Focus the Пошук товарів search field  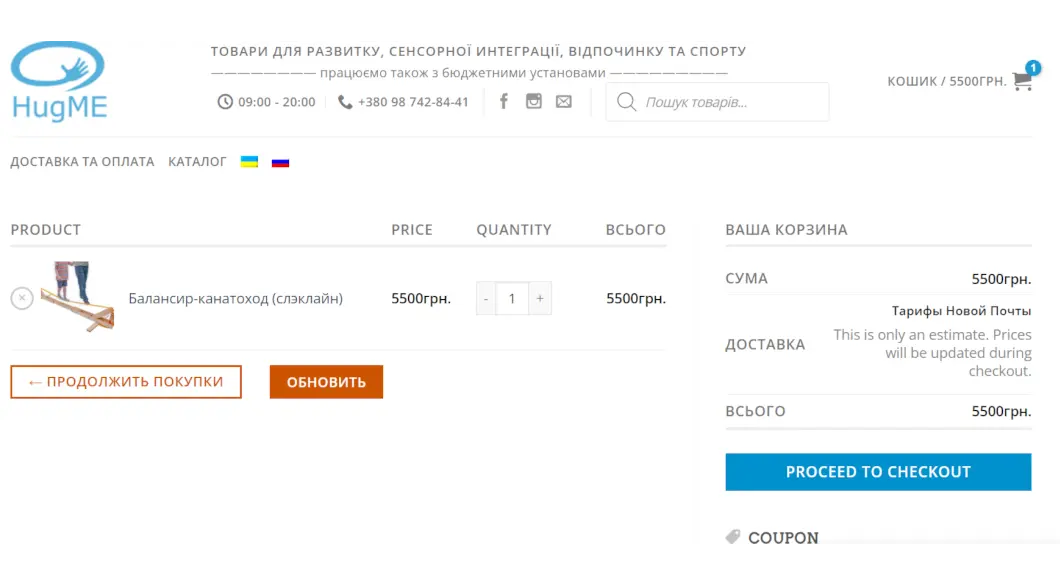pyautogui.click(x=730, y=102)
